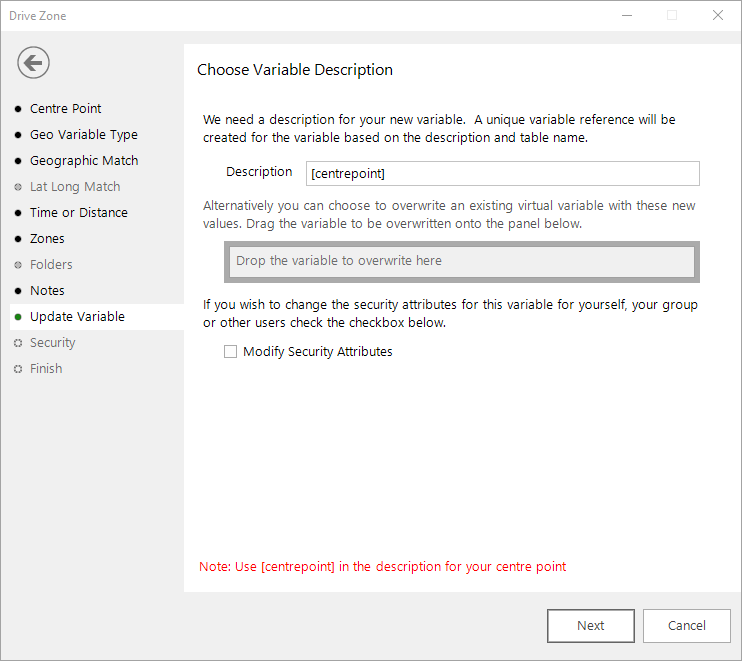Go back using the circled arrow icon
The width and height of the screenshot is (742, 661).
click(x=34, y=63)
